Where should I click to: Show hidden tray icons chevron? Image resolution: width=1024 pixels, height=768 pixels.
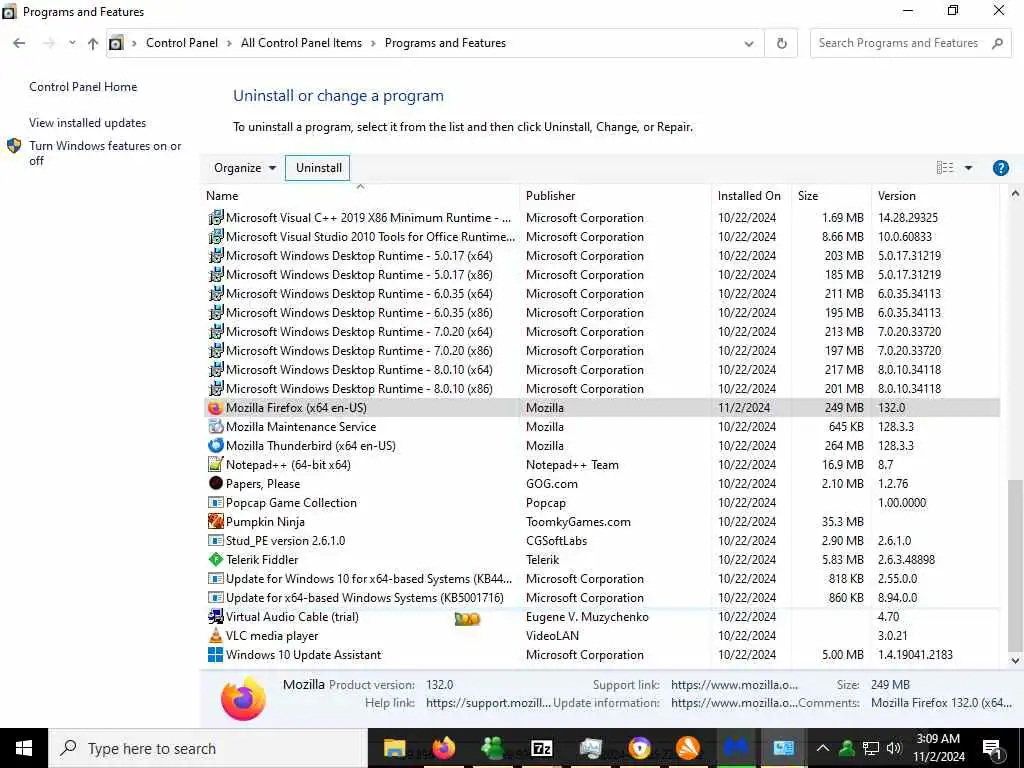823,748
